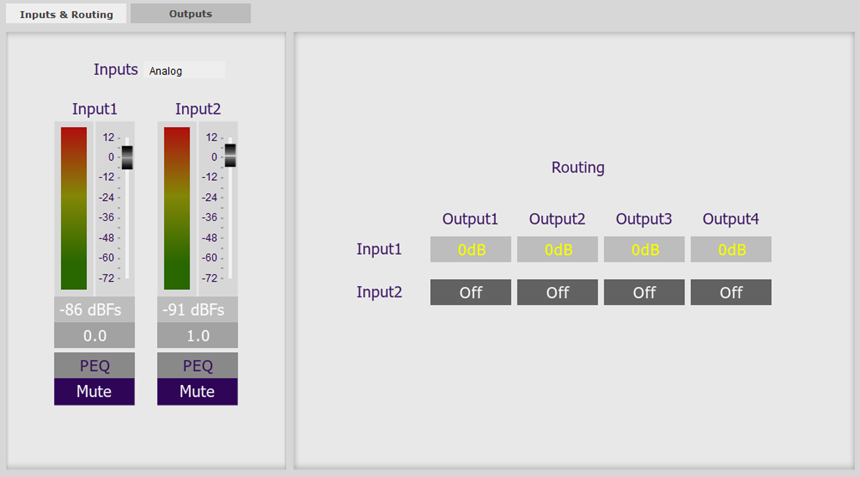860x477 pixels.
Task: Click the Input1 gain fader handle
Action: [x=127, y=157]
